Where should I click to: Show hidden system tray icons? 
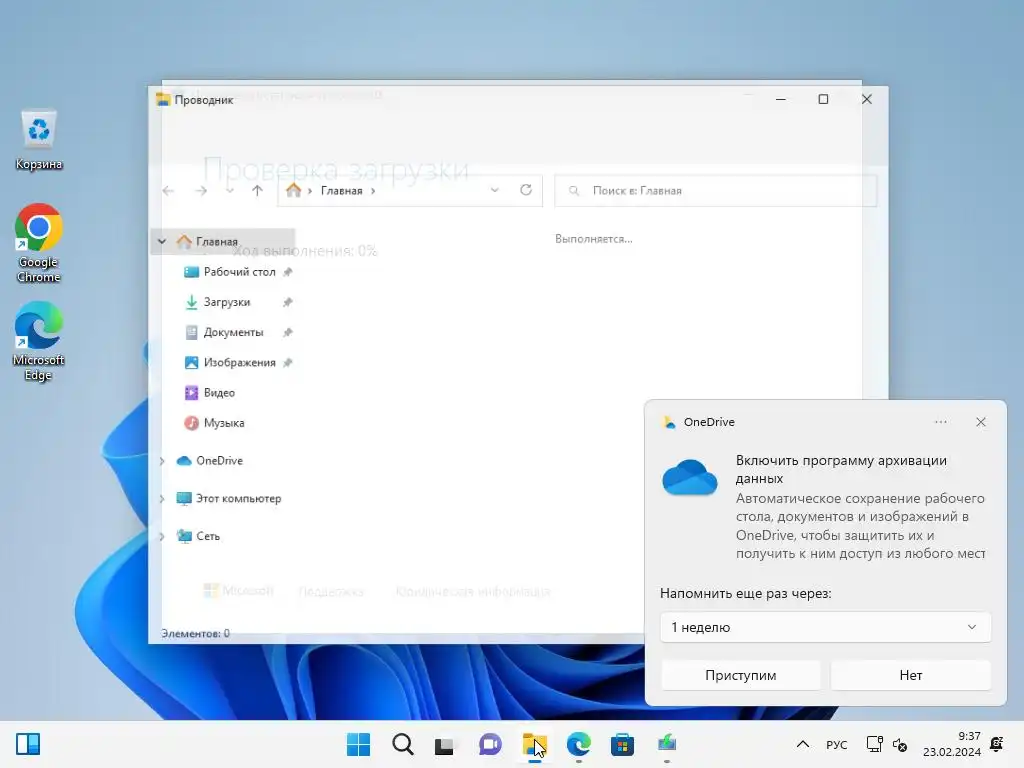coord(803,744)
